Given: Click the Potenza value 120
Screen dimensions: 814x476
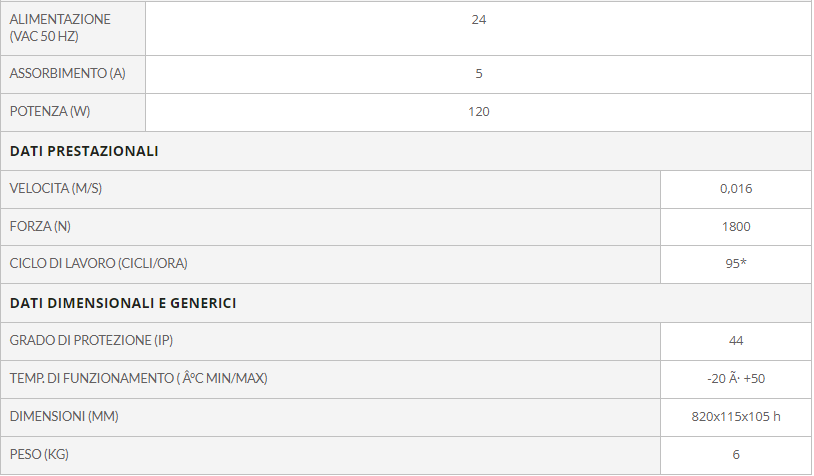Looking at the screenshot, I should tap(478, 112).
